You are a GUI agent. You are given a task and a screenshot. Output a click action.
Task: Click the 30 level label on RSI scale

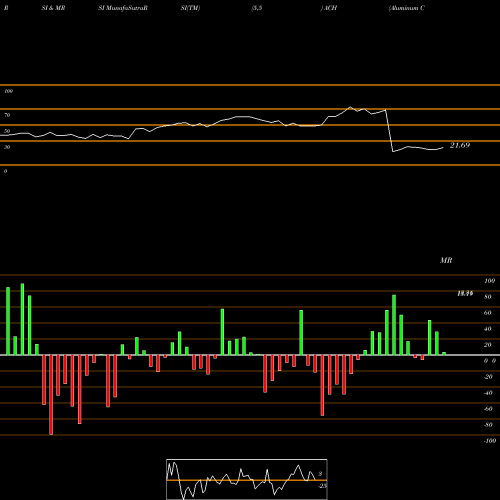point(7,147)
